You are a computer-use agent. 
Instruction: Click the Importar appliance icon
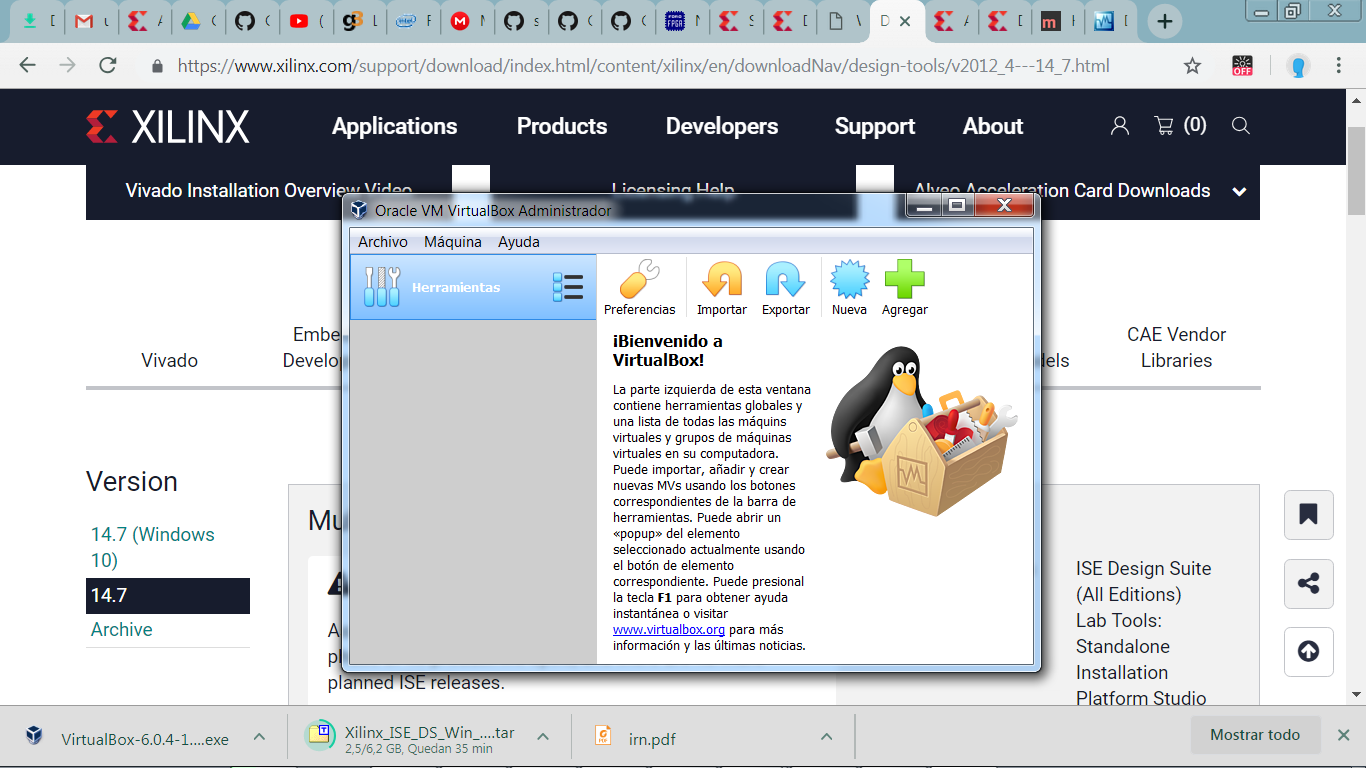point(721,280)
